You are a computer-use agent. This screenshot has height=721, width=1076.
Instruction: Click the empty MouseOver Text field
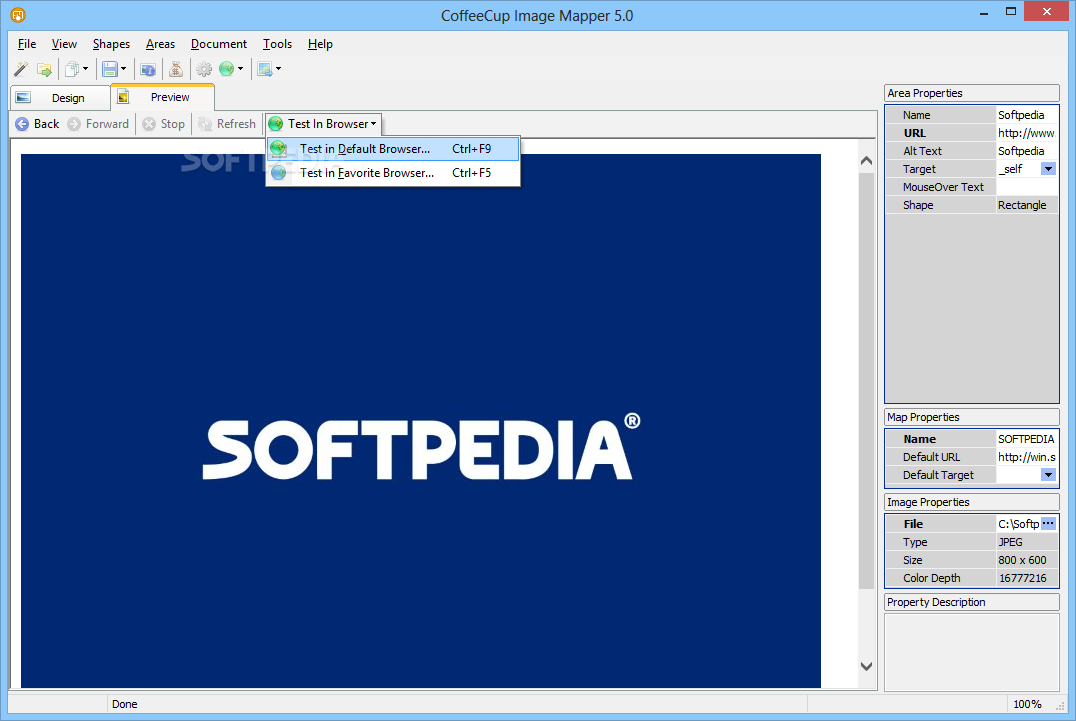coord(1027,187)
